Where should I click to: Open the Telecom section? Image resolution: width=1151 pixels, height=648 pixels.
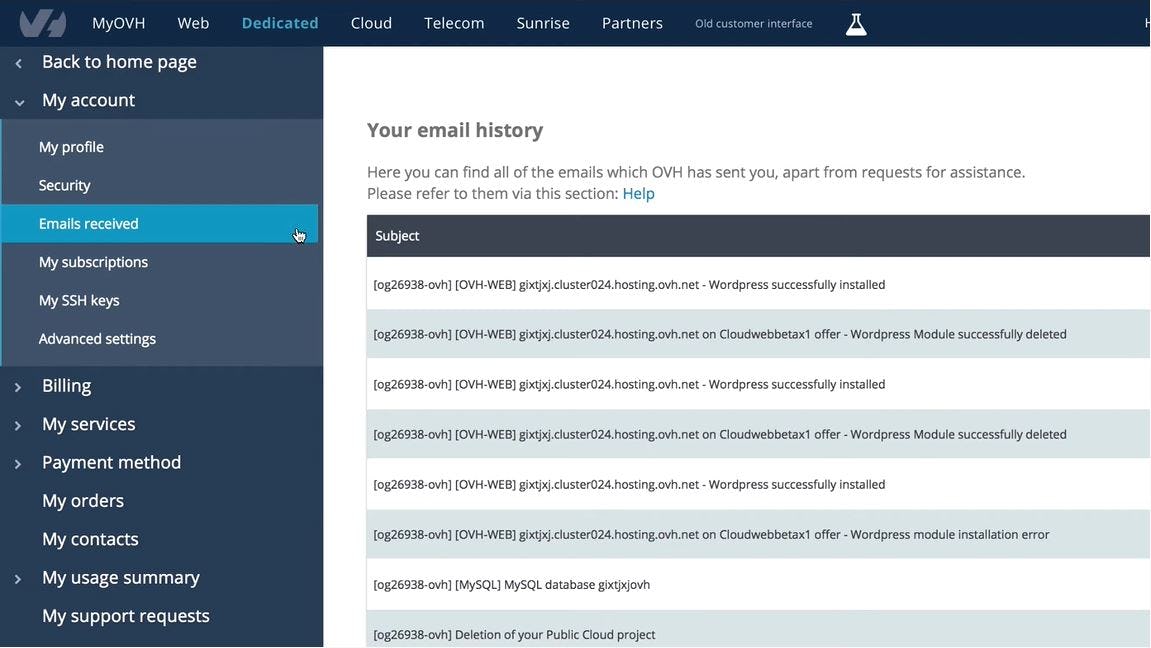click(454, 23)
